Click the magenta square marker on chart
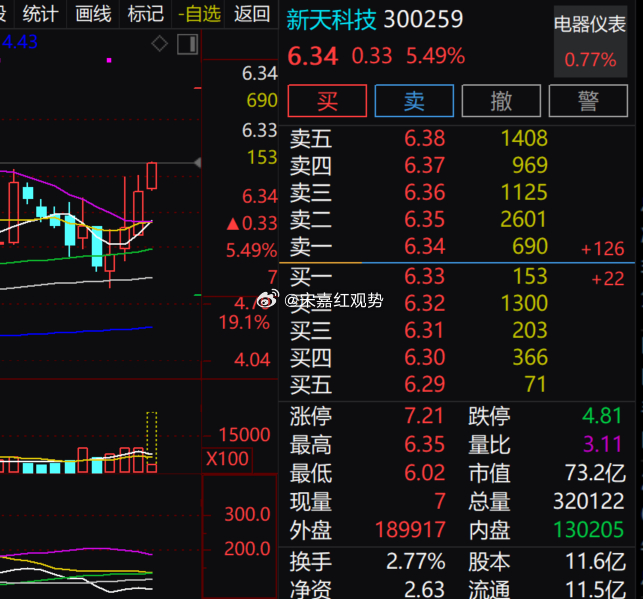This screenshot has height=599, width=643. tap(109, 60)
